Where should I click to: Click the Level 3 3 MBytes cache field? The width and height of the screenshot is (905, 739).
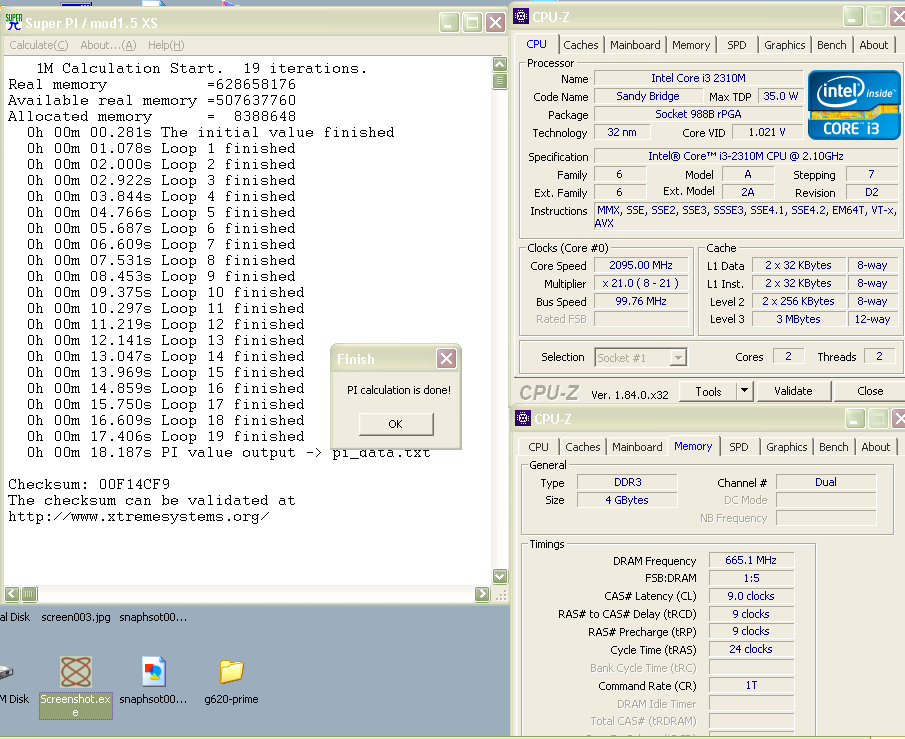click(x=798, y=319)
